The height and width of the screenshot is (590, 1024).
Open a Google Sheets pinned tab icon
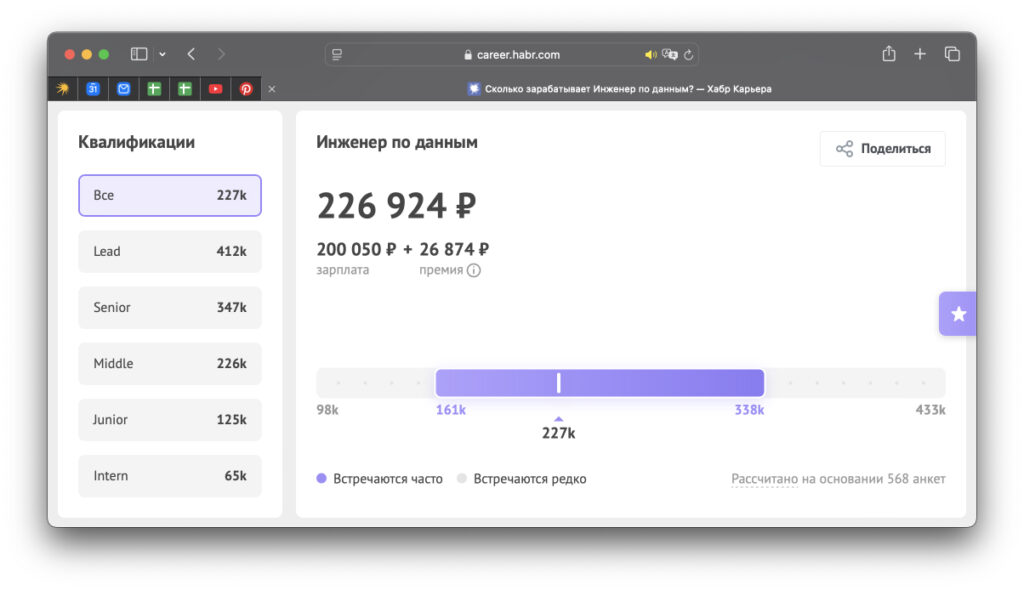click(154, 88)
